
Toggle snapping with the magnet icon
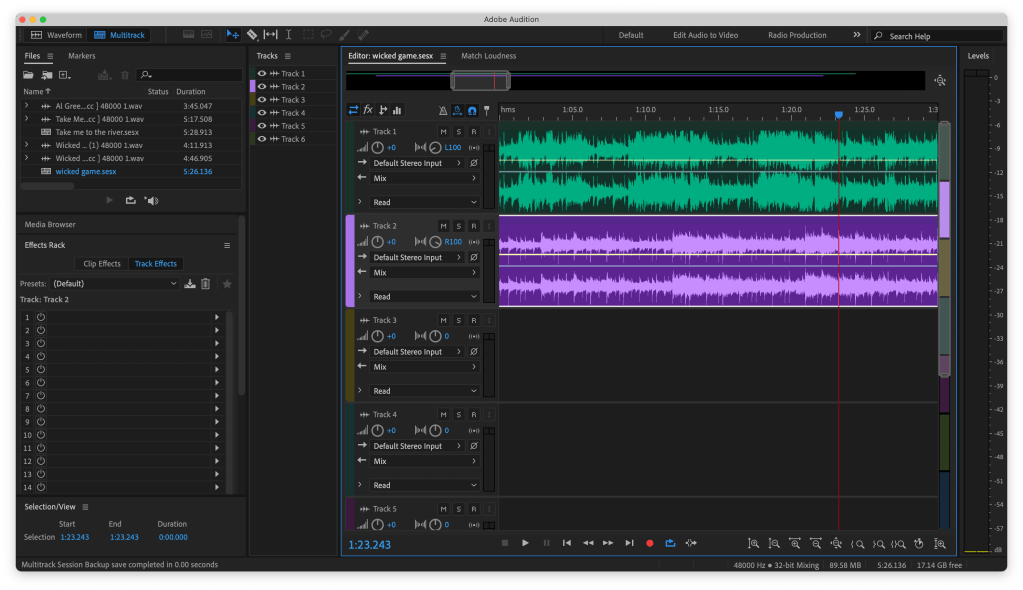[x=472, y=110]
